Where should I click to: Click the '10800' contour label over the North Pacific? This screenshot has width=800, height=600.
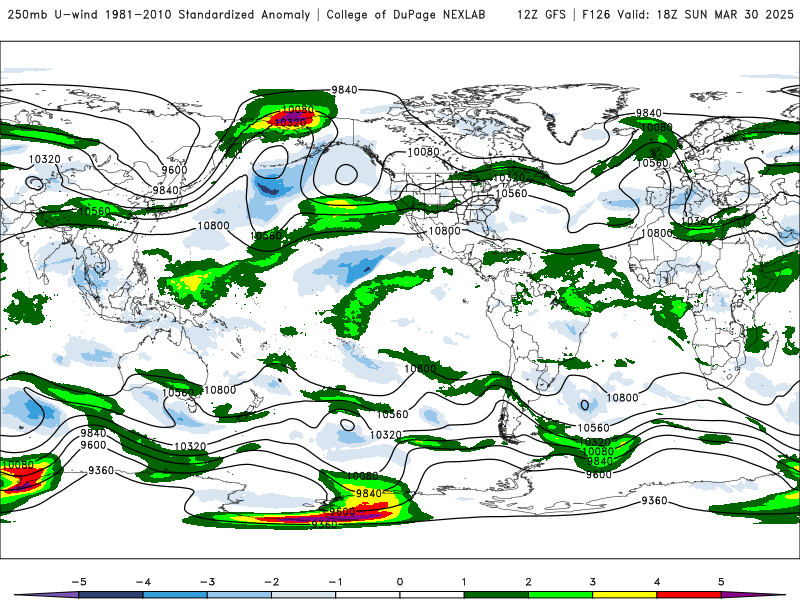click(213, 226)
